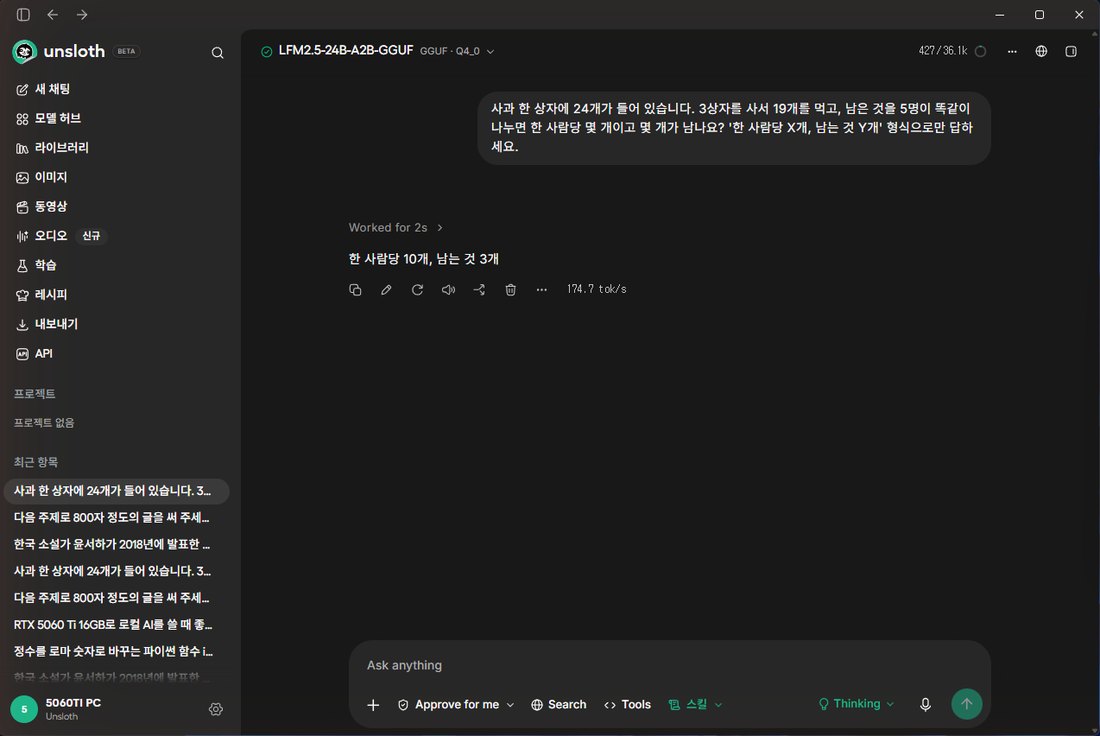Click the 프로젝트 section header

tap(34, 394)
